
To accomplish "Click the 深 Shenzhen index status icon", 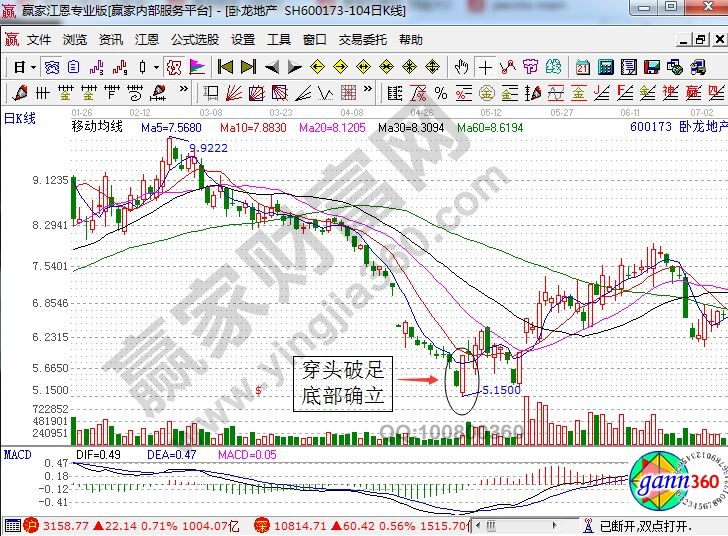I will point(261,525).
